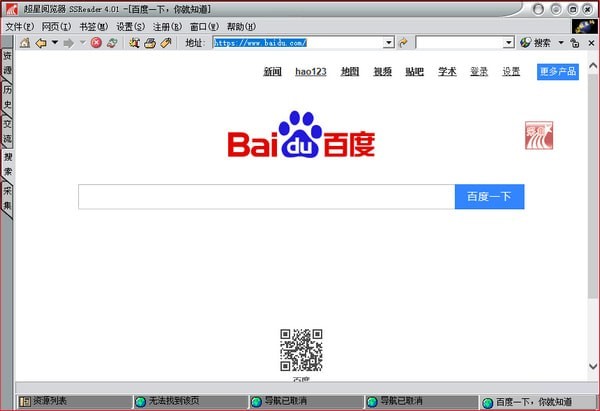Click the red seal icon beside Baidu logo
Viewport: 600px width, 411px height.
click(x=538, y=138)
